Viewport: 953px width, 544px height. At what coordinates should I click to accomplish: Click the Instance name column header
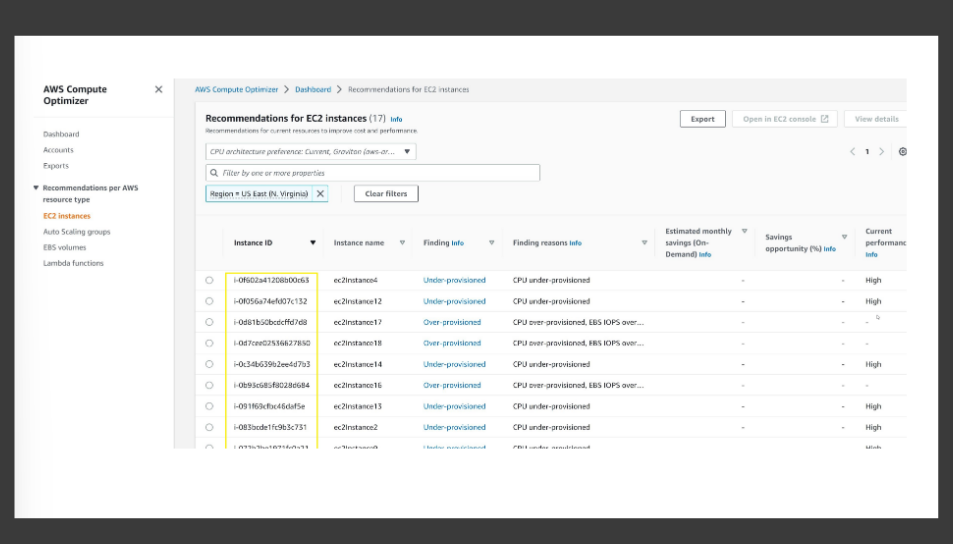pyautogui.click(x=359, y=243)
